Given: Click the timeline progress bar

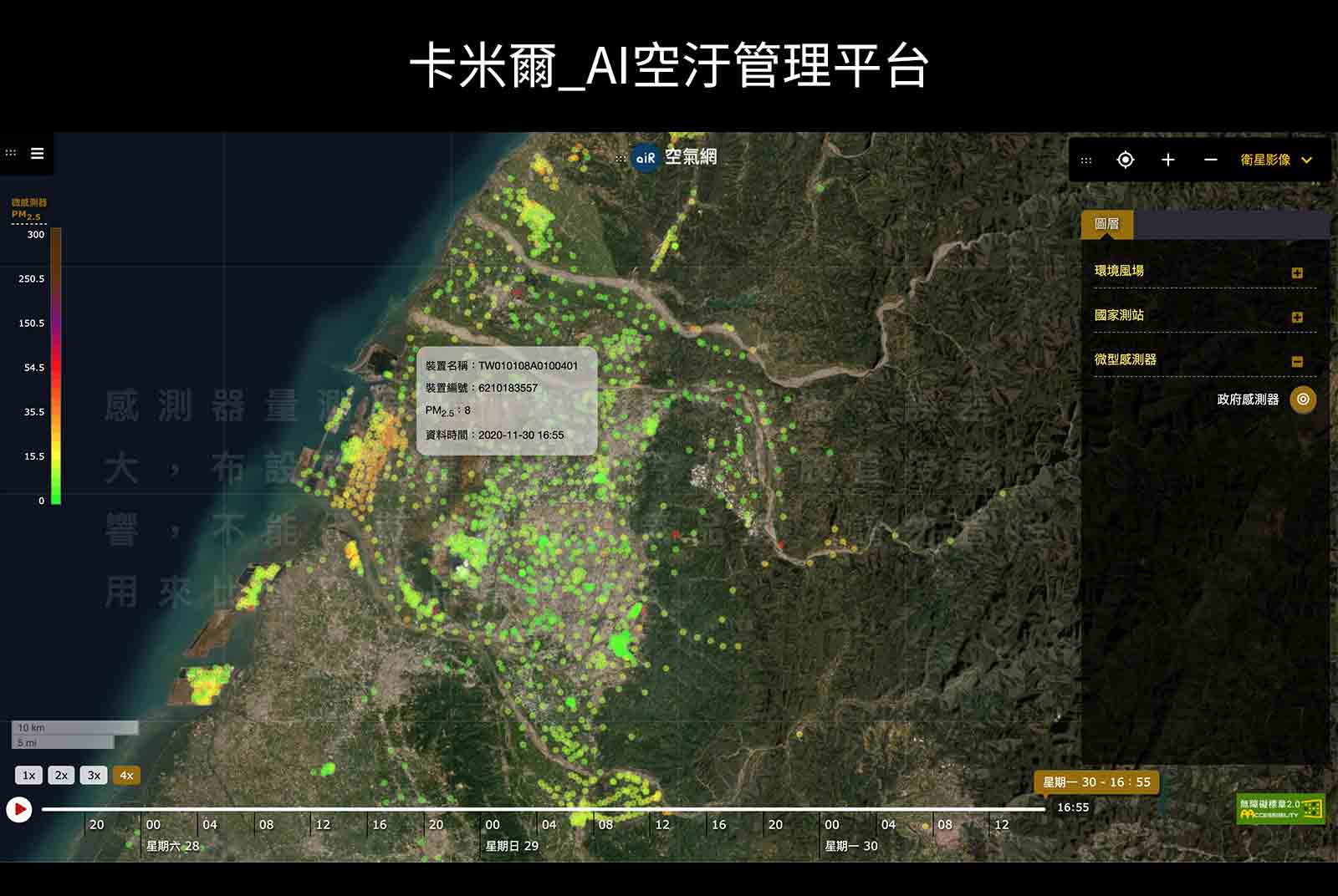Looking at the screenshot, I should click(544, 809).
